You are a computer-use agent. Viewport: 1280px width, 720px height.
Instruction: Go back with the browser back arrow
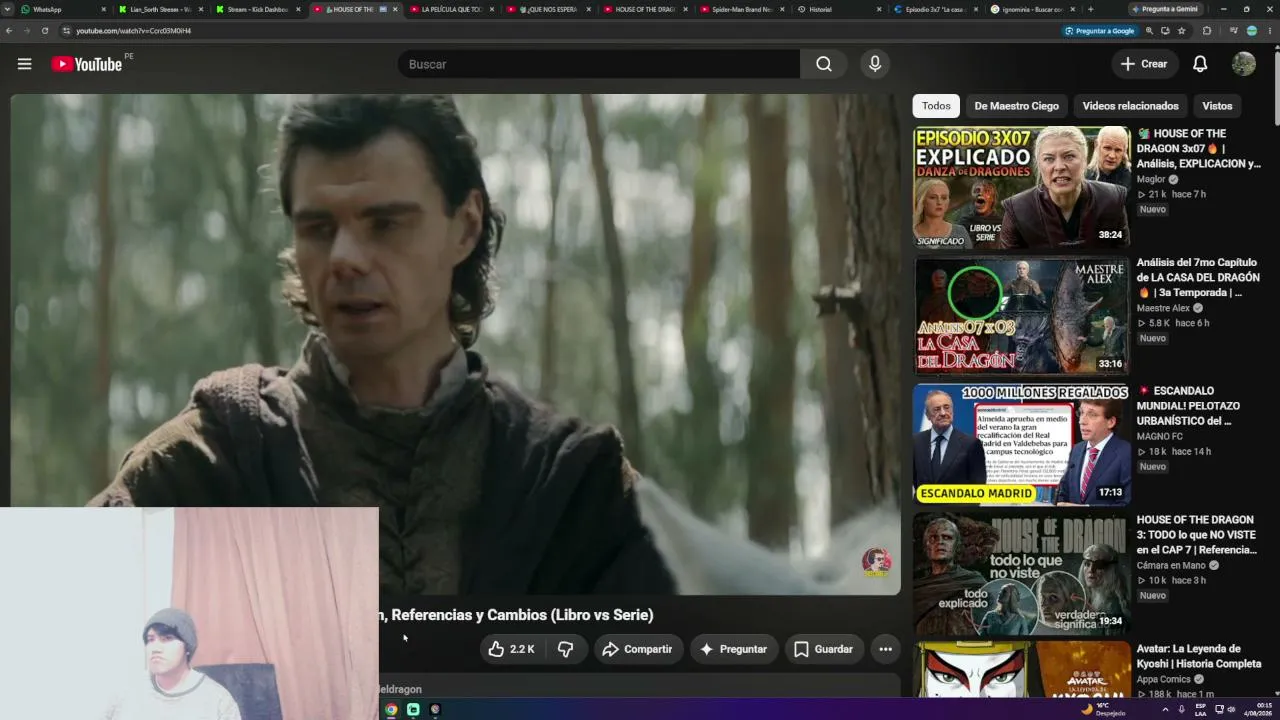click(9, 31)
